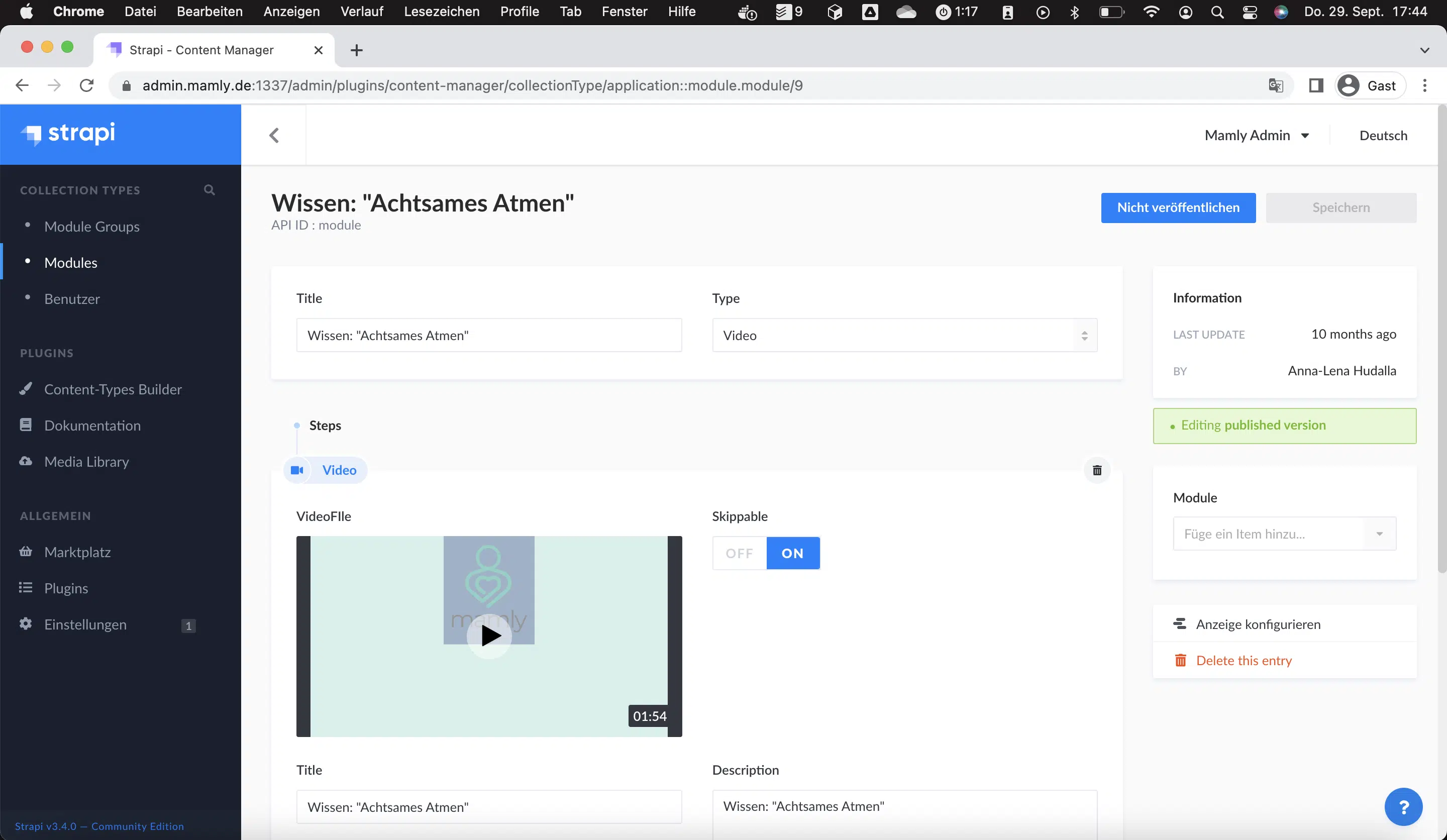Screen dimensions: 1447x840
Task: Navigate back in Chrome browser
Action: [x=22, y=85]
